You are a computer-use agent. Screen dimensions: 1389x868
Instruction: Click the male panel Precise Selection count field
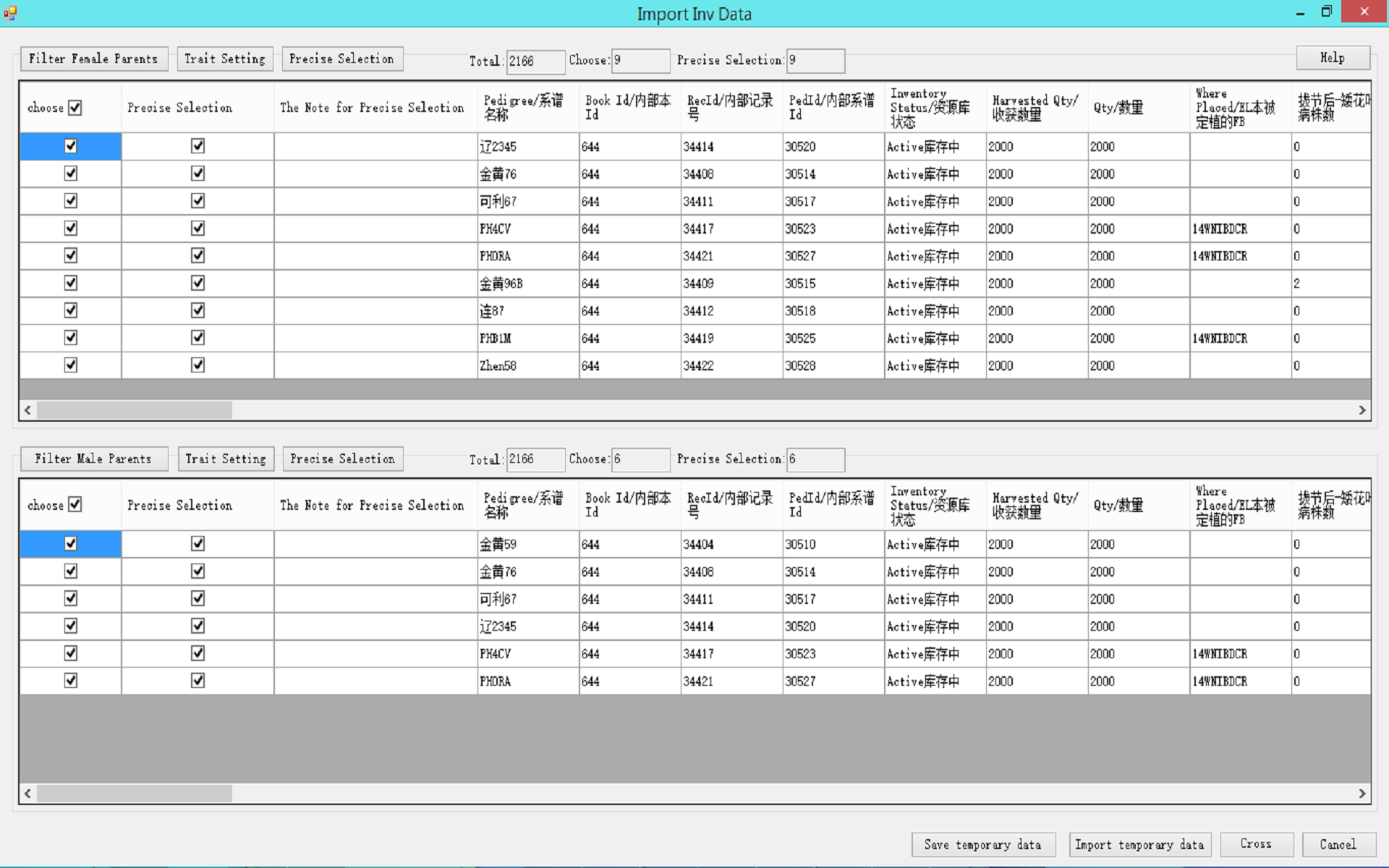tap(815, 459)
